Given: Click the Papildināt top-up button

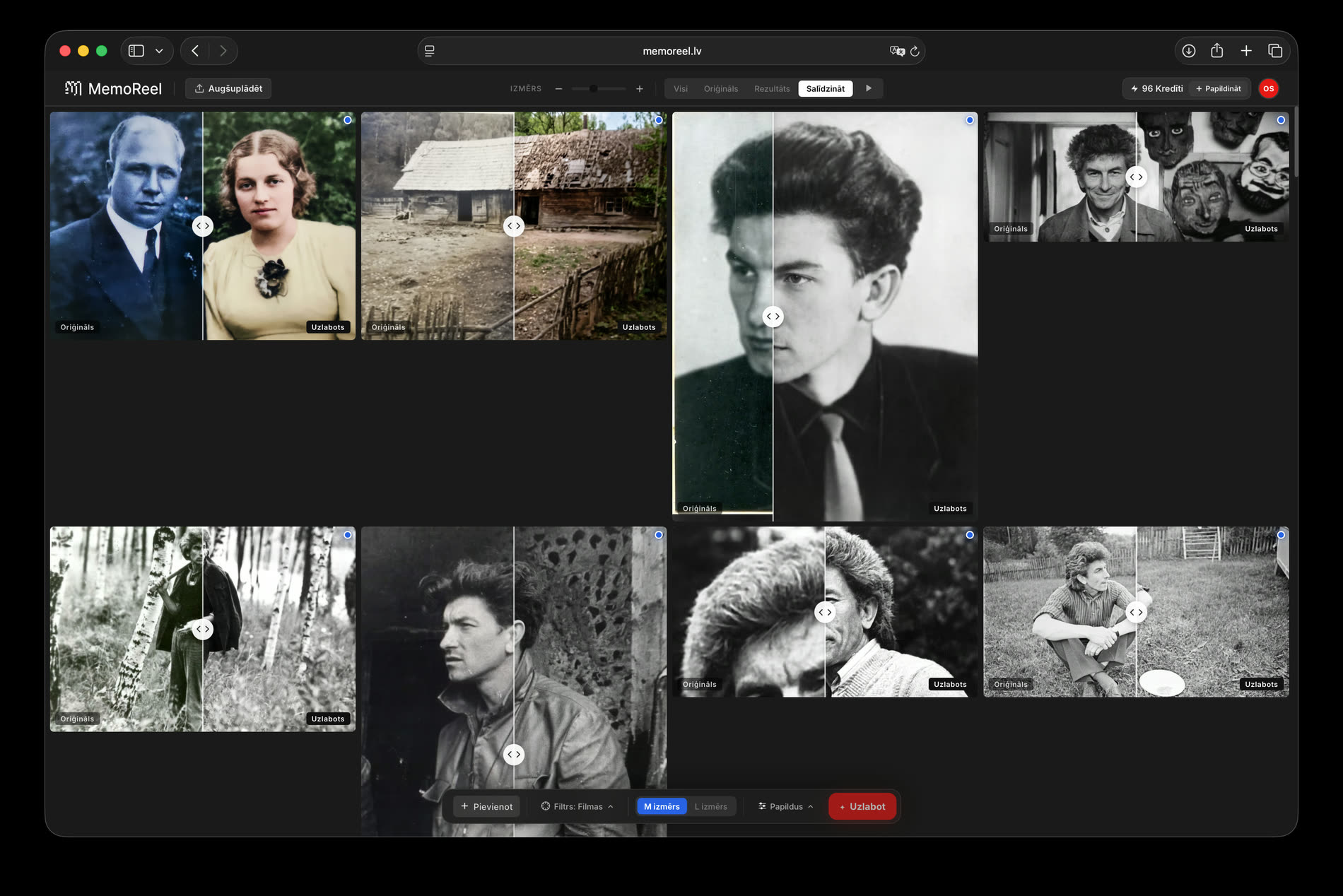Looking at the screenshot, I should tap(1219, 88).
